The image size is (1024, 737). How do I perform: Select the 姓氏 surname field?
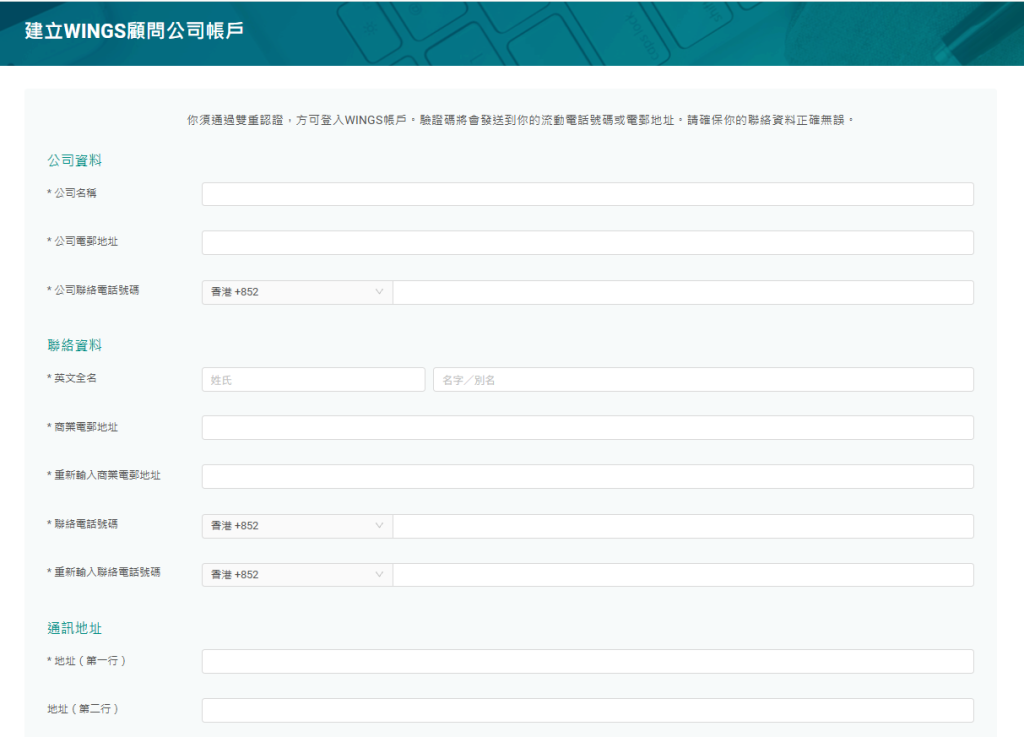313,380
